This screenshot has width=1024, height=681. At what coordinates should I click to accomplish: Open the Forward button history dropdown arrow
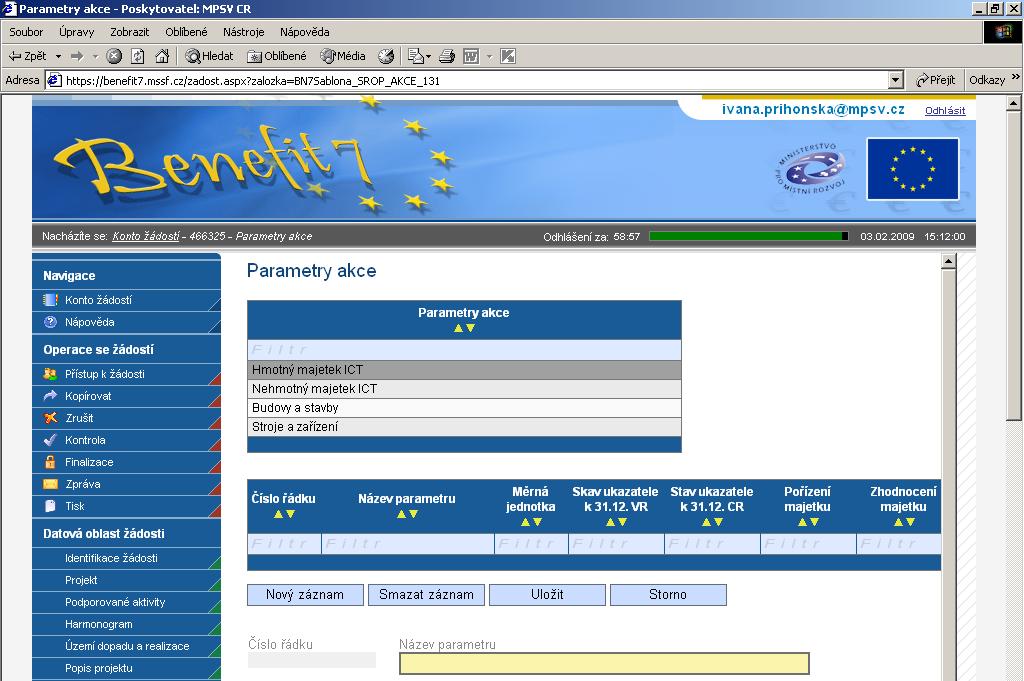(95, 56)
